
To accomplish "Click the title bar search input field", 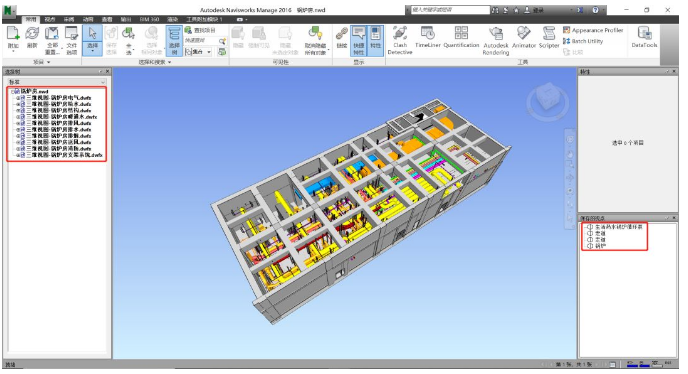I will [450, 9].
